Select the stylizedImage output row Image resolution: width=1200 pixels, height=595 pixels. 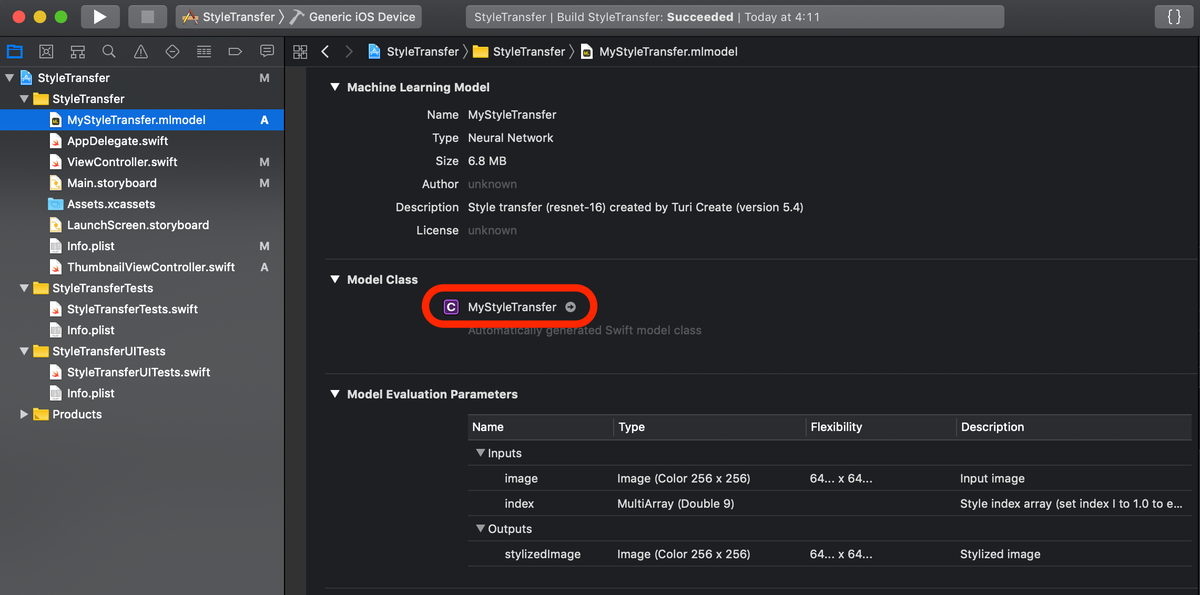830,554
